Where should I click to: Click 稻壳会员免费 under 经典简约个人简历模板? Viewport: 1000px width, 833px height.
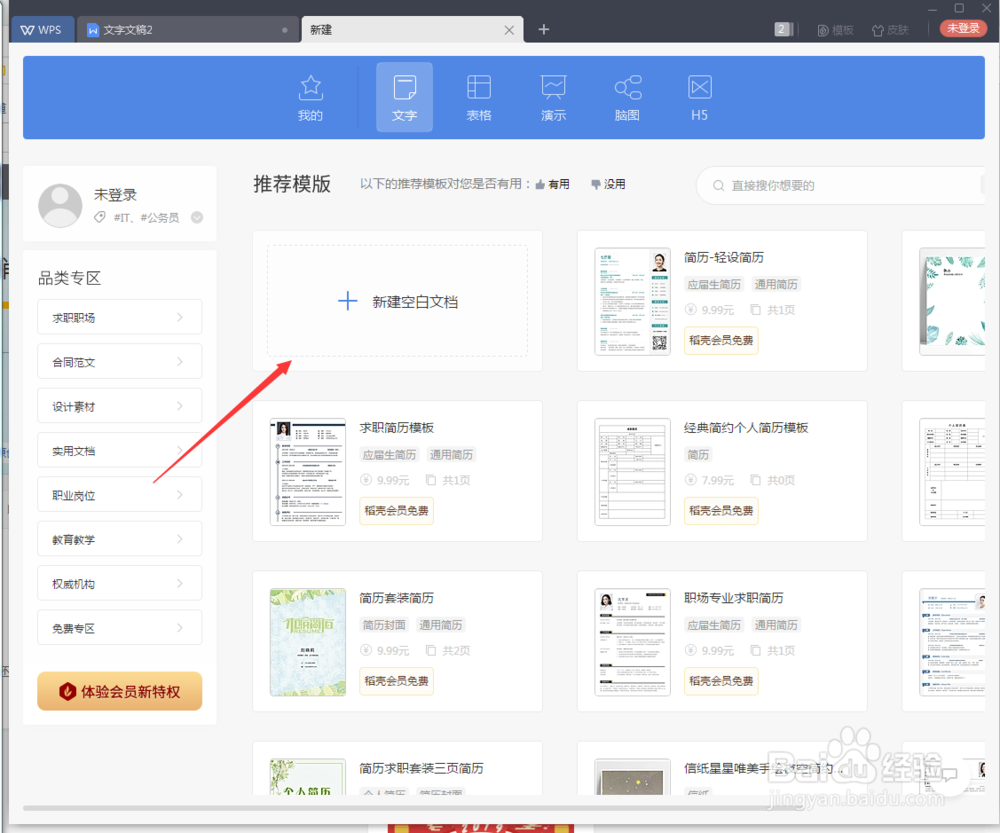coord(721,510)
